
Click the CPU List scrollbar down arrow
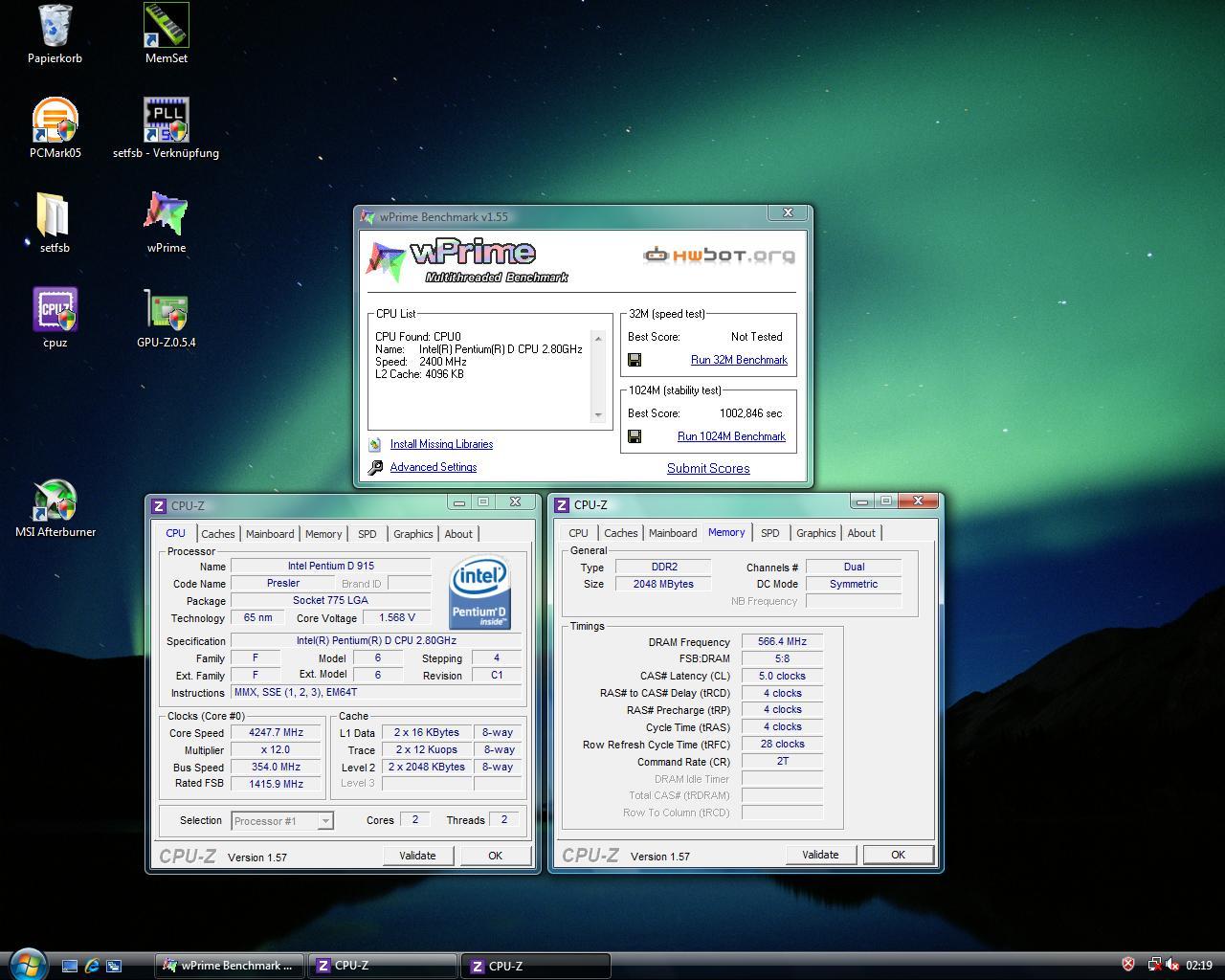click(598, 415)
